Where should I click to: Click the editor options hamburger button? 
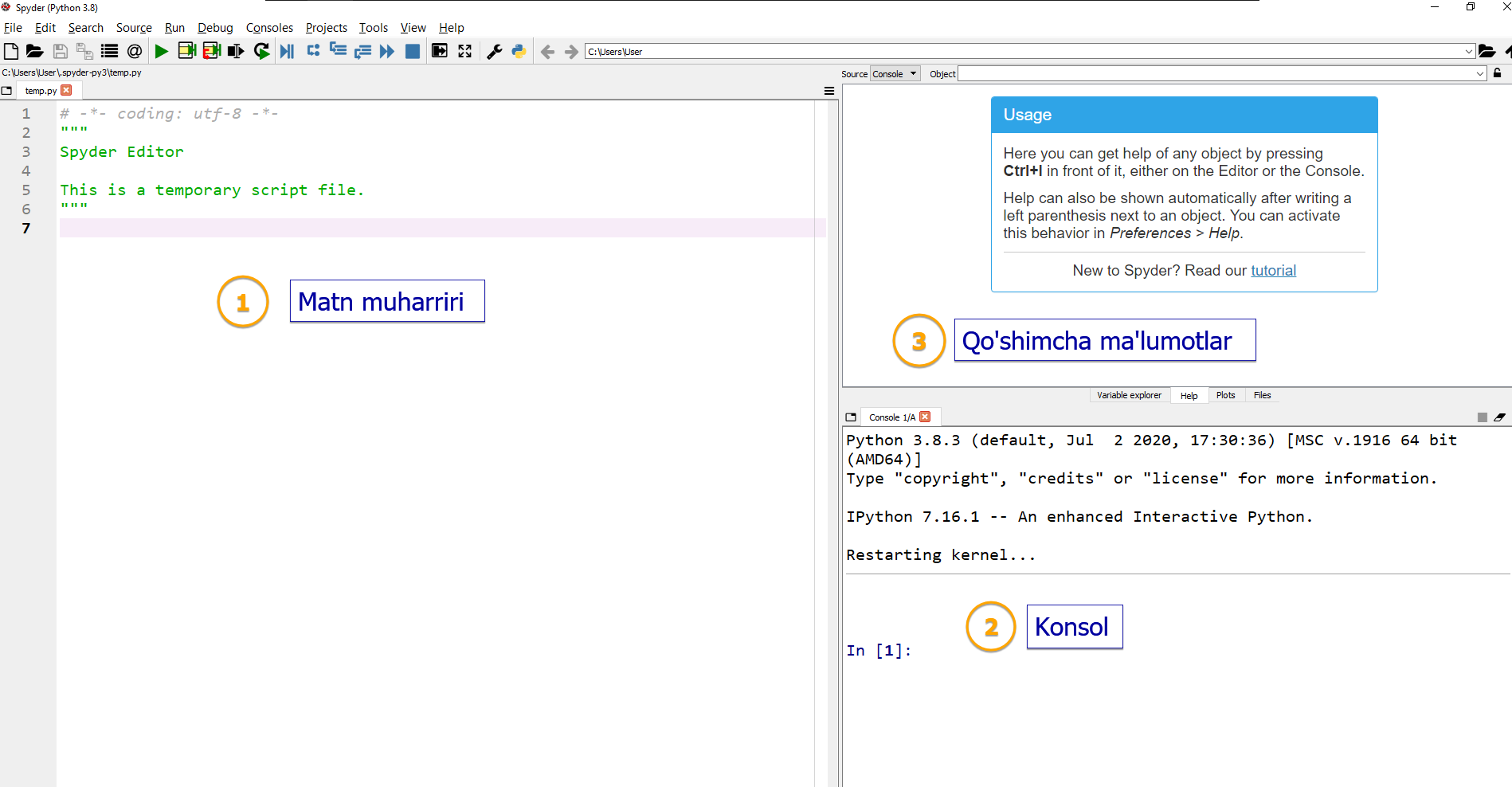pos(829,91)
